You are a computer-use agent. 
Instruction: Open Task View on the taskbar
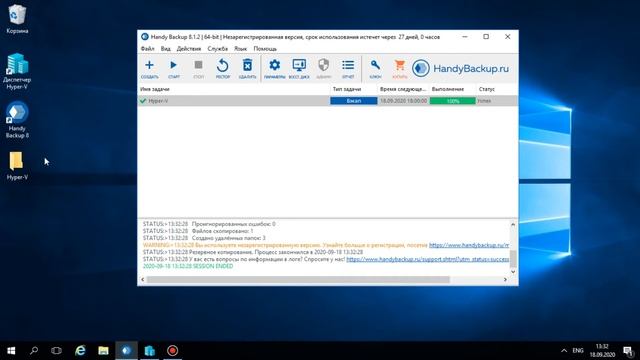click(x=56, y=351)
